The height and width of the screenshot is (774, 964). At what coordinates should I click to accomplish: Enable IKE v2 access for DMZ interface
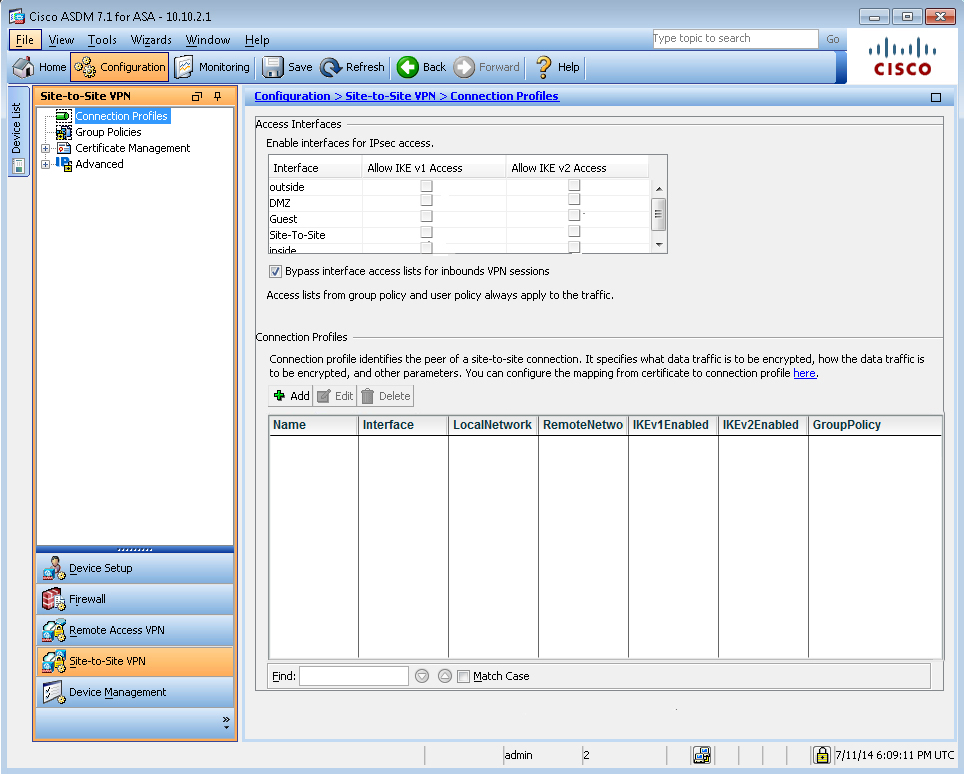[574, 201]
